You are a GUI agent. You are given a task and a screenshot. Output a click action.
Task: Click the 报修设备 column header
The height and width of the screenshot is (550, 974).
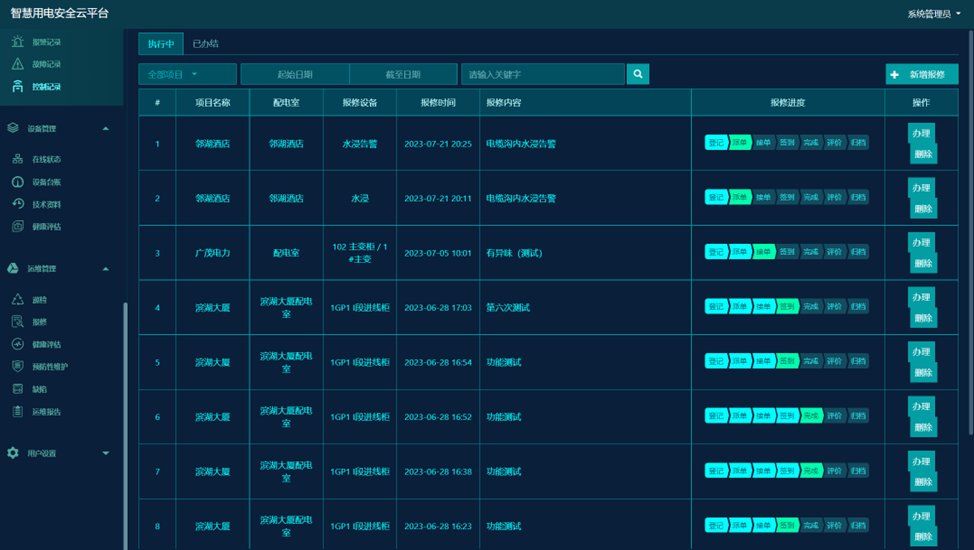point(360,103)
